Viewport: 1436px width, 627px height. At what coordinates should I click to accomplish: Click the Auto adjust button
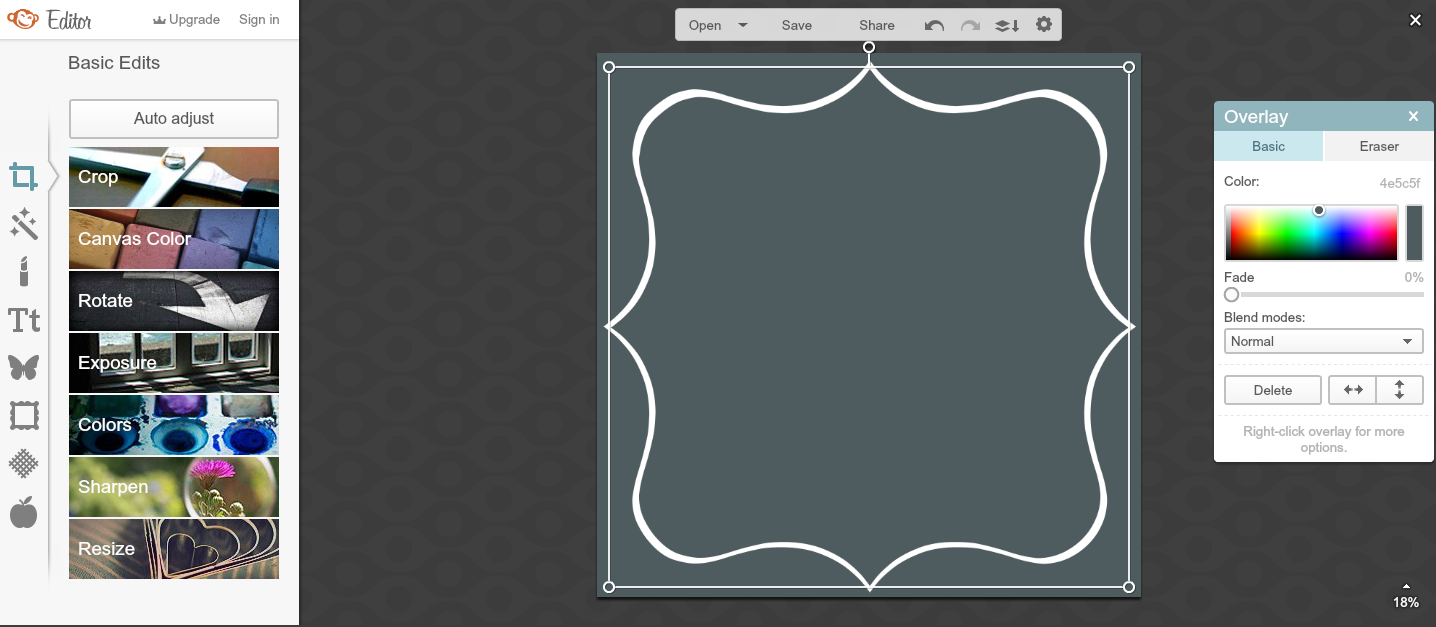coord(174,119)
